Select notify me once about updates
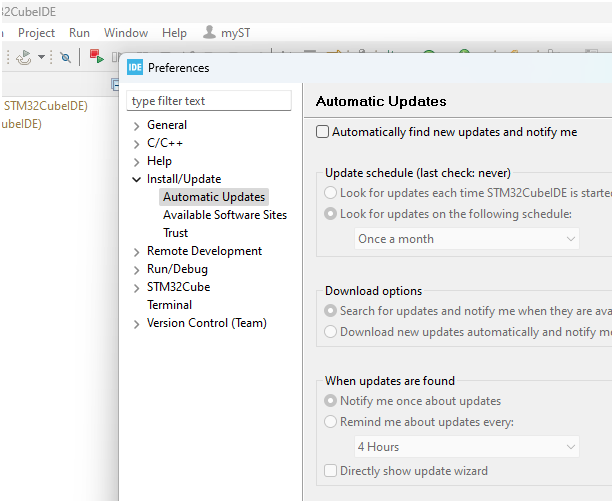Viewport: 614px width, 503px height. (x=330, y=401)
